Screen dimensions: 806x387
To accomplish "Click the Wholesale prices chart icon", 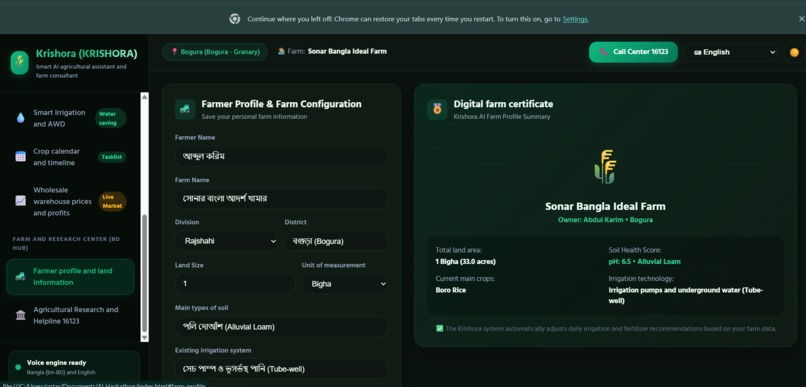I will (x=21, y=201).
